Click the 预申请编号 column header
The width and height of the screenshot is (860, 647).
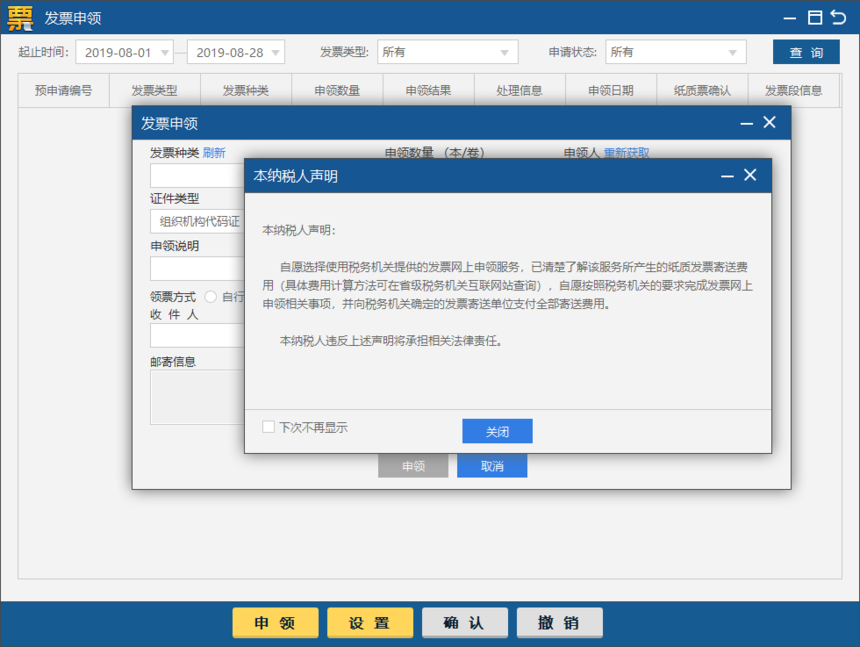[63, 90]
